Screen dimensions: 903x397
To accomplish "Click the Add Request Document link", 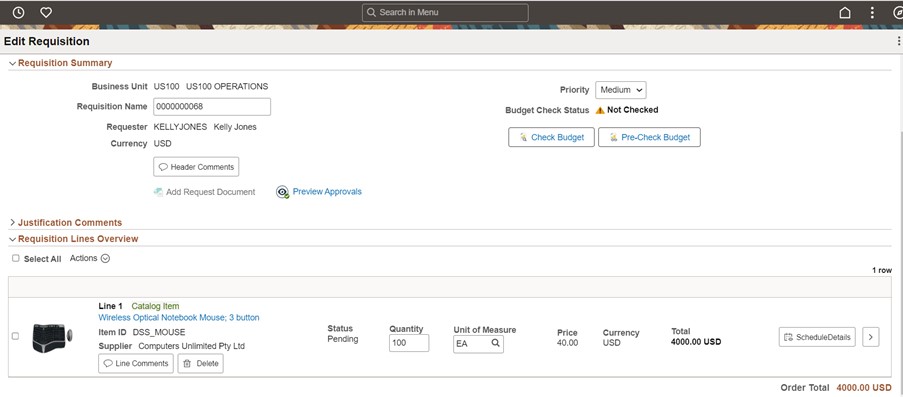I will (211, 192).
